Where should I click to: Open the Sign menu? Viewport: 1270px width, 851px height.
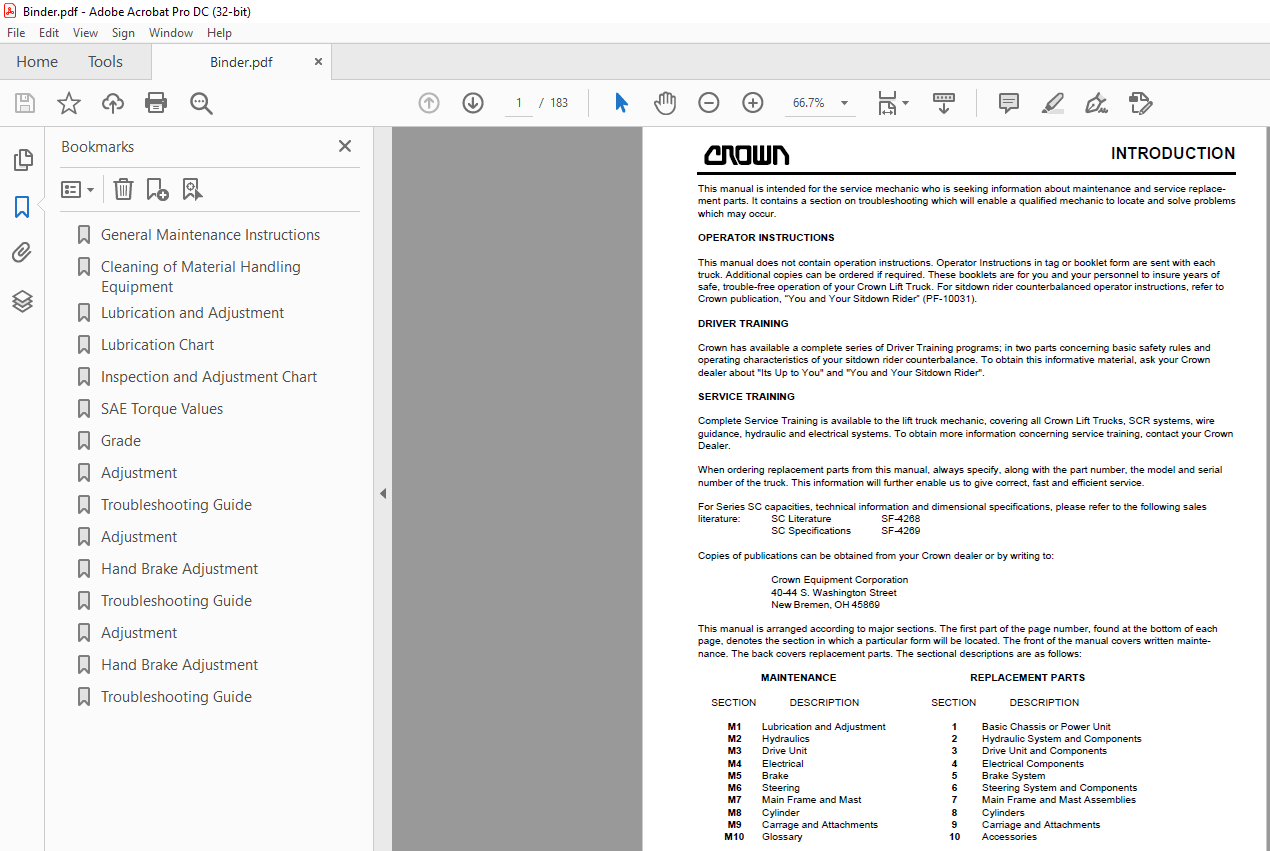pyautogui.click(x=123, y=33)
